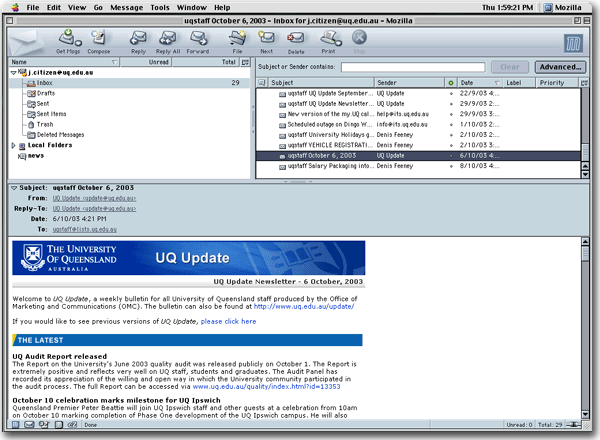
Task: Go to the Next unread message
Action: click(x=266, y=40)
